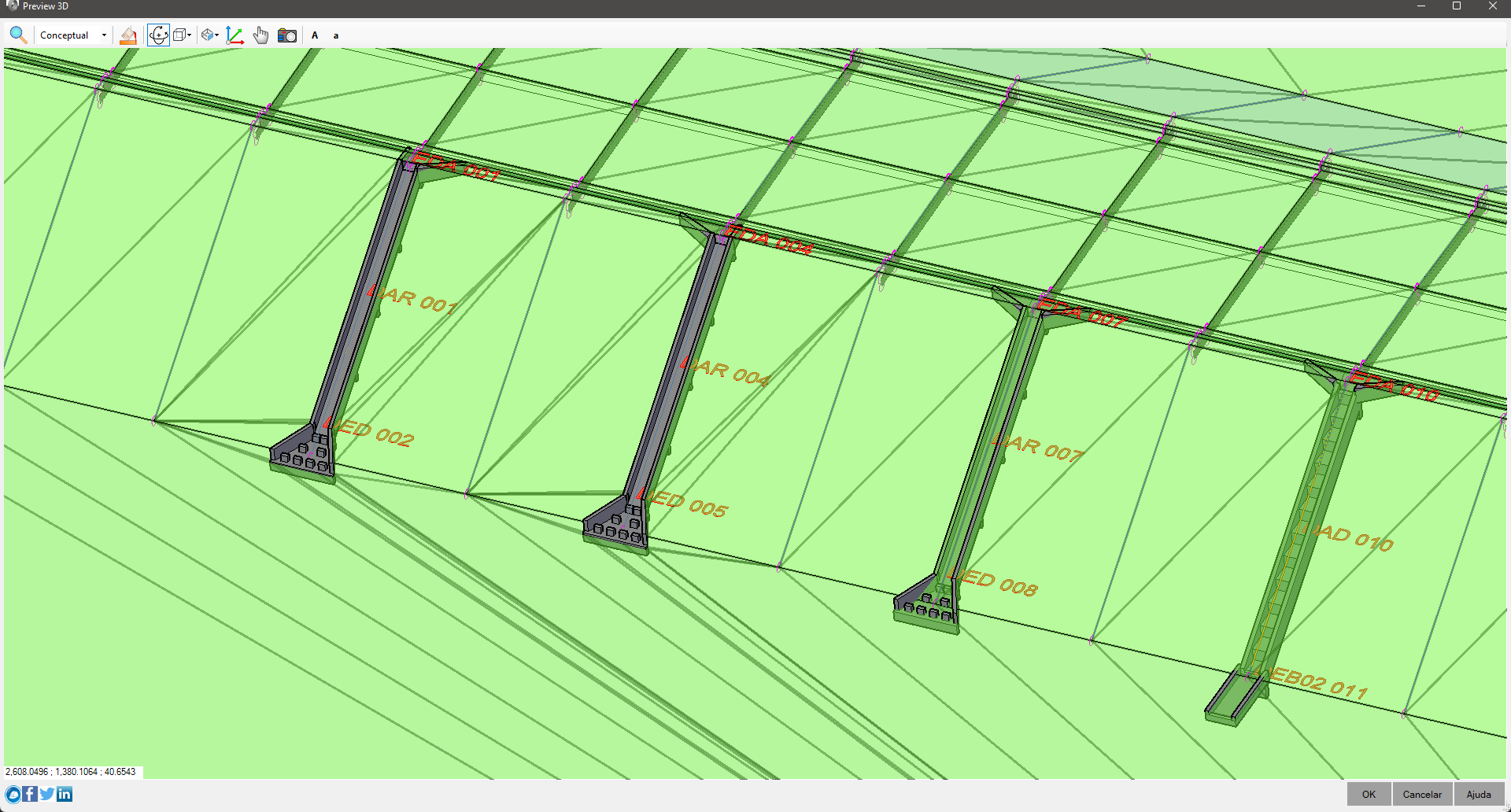The image size is (1511, 812).
Task: Click the OK button
Action: (x=1369, y=794)
